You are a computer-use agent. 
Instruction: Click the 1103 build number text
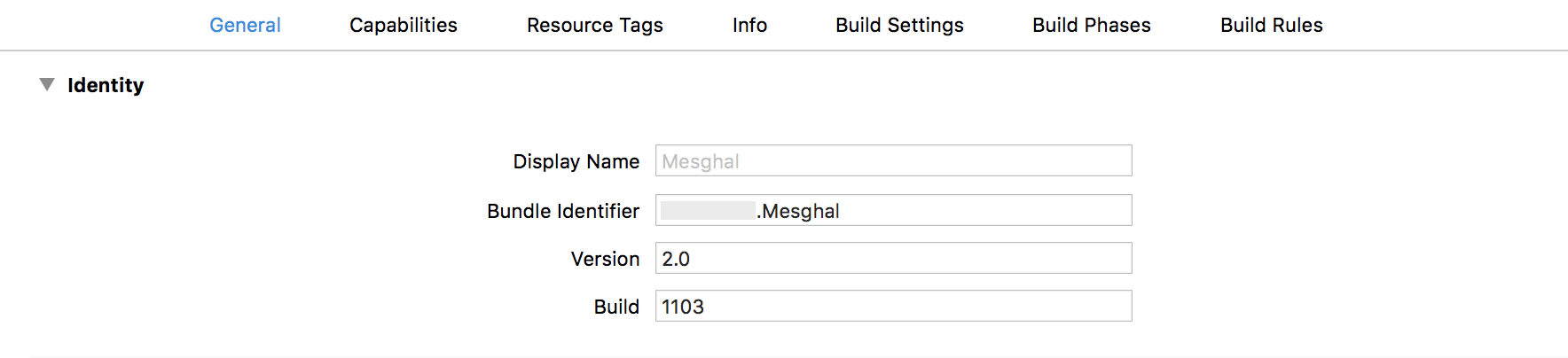[x=683, y=307]
